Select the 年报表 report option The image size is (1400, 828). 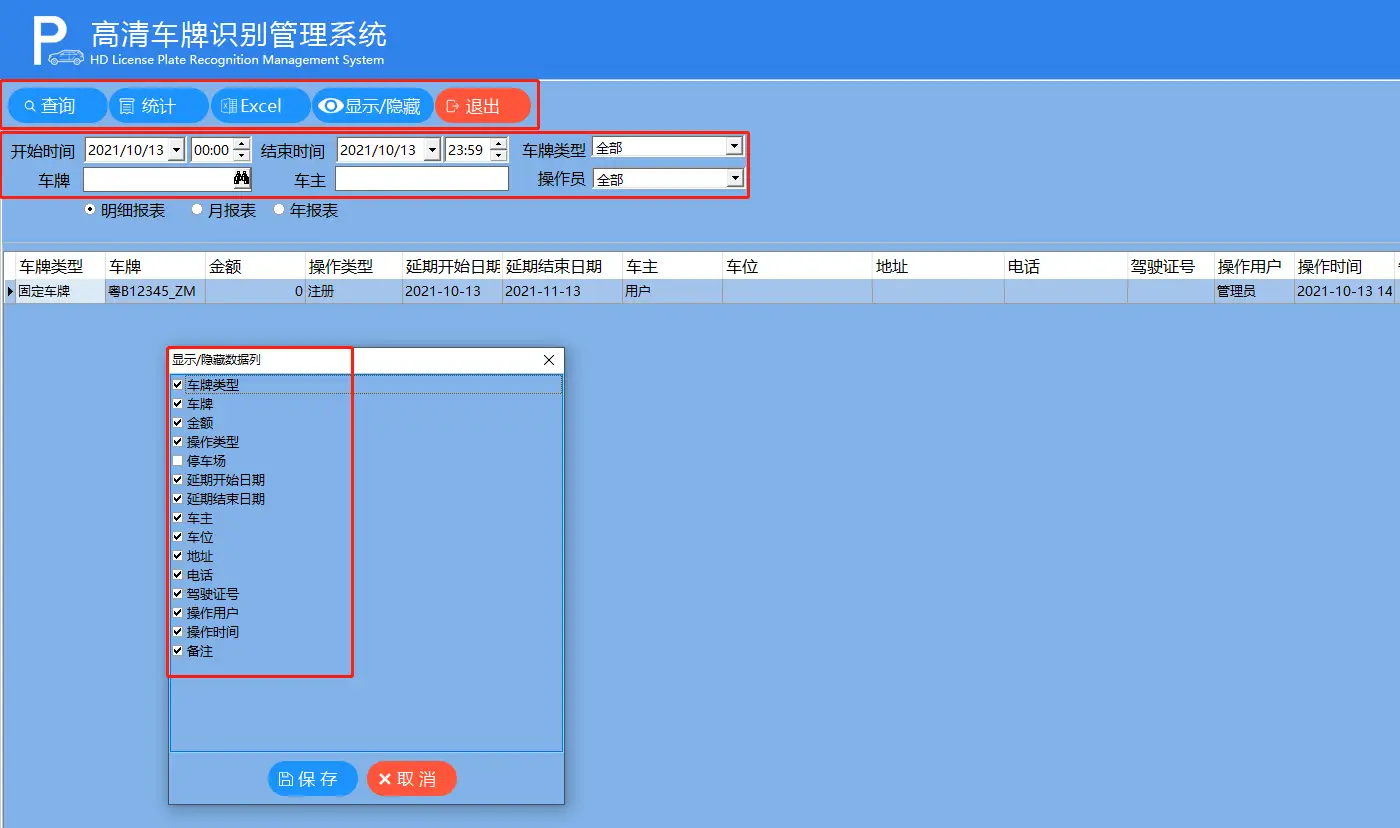[278, 209]
